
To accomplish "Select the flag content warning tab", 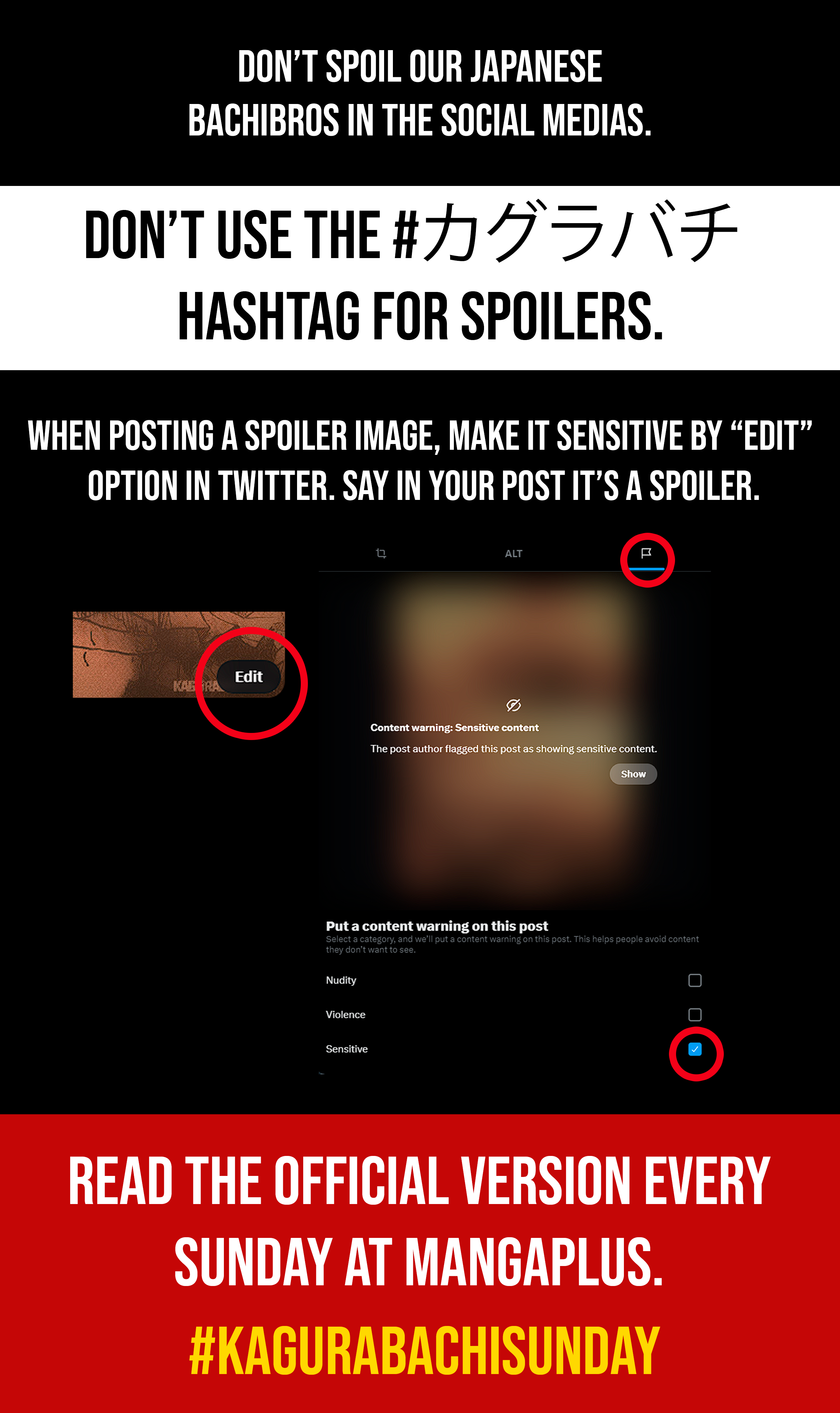I will pyautogui.click(x=646, y=553).
